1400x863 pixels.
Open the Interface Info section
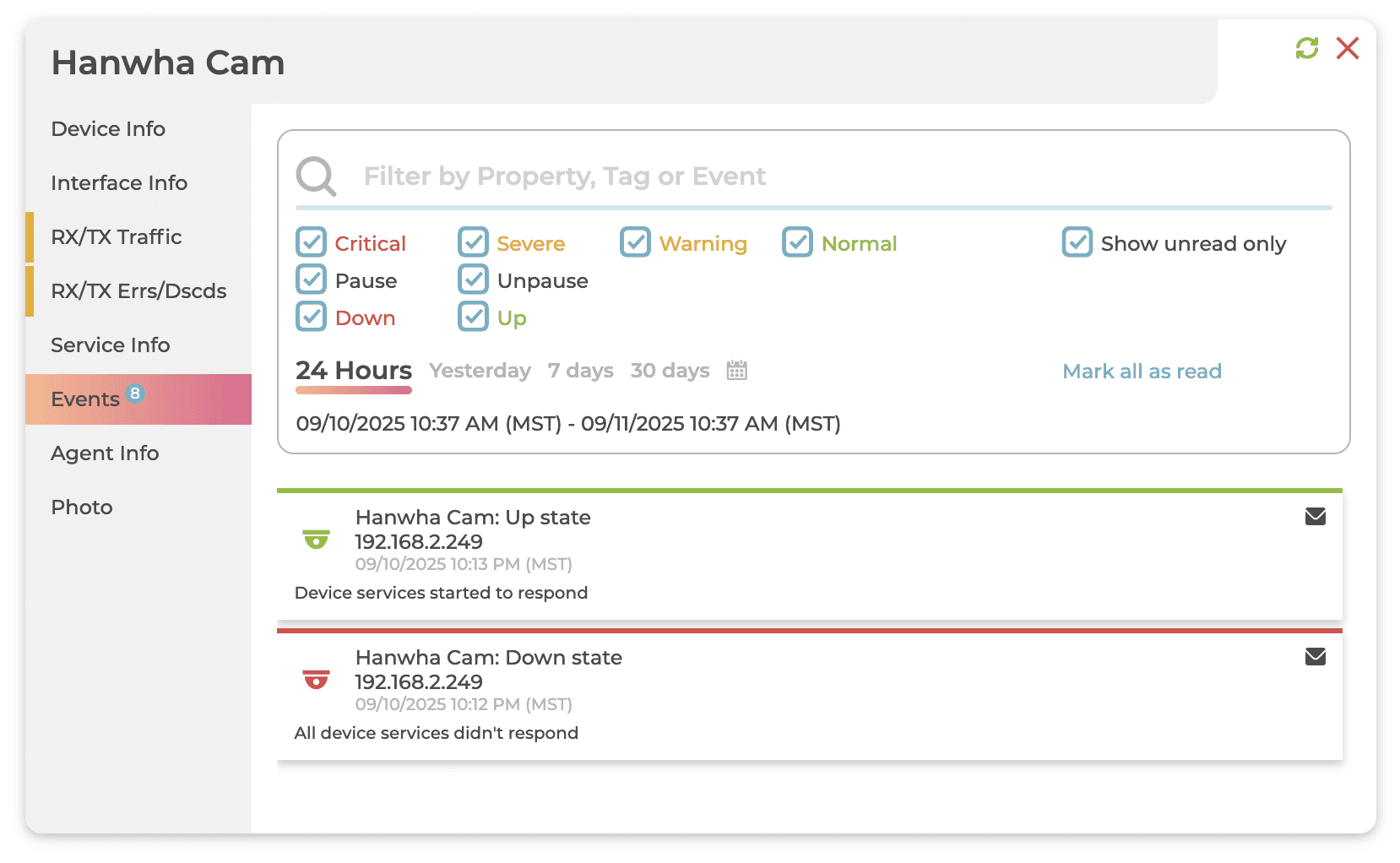[x=138, y=183]
